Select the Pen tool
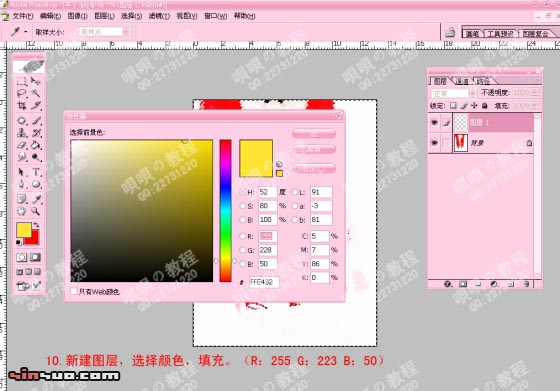 coord(22,184)
